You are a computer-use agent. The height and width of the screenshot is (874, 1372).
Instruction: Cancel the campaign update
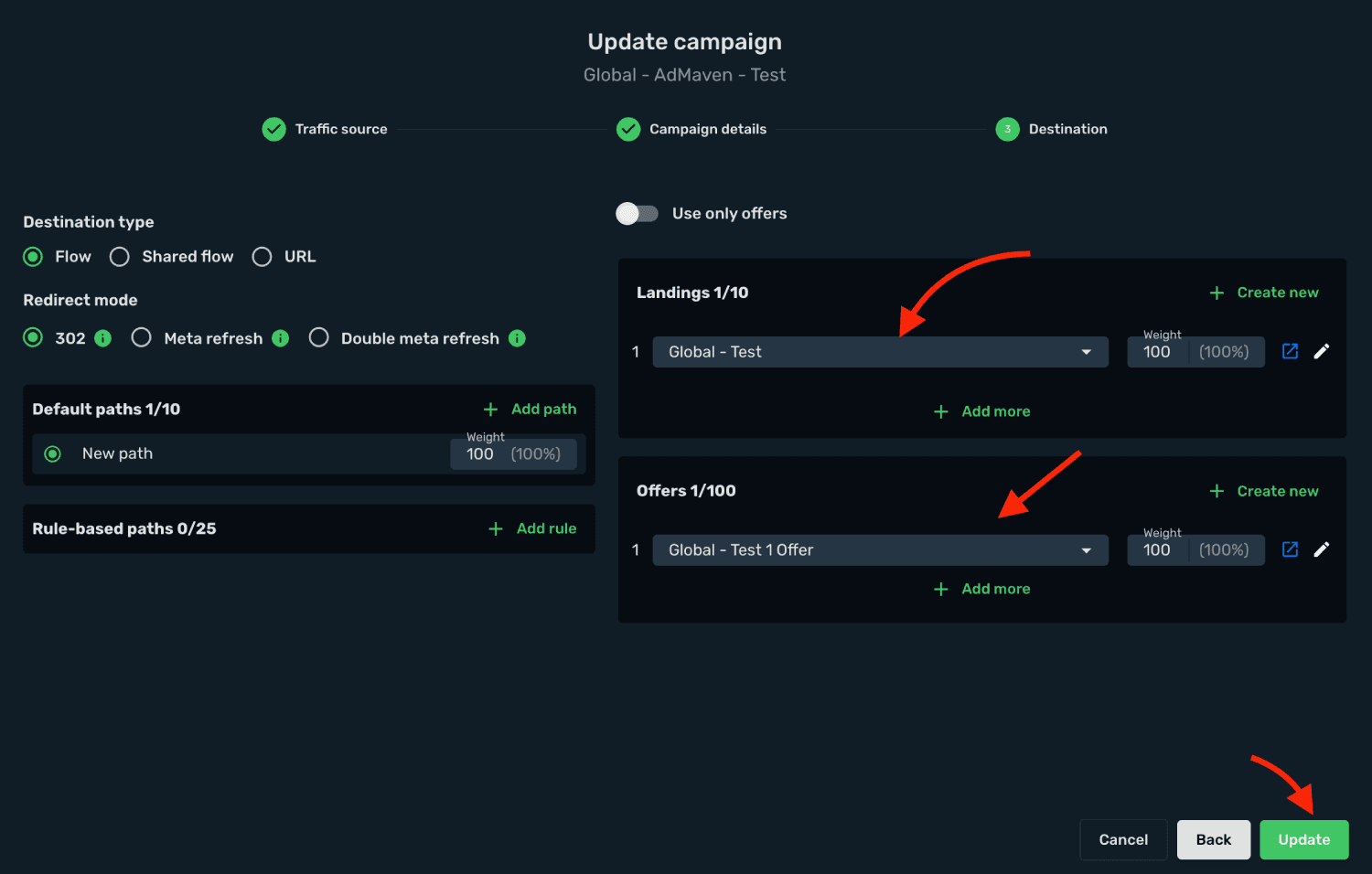tap(1123, 839)
